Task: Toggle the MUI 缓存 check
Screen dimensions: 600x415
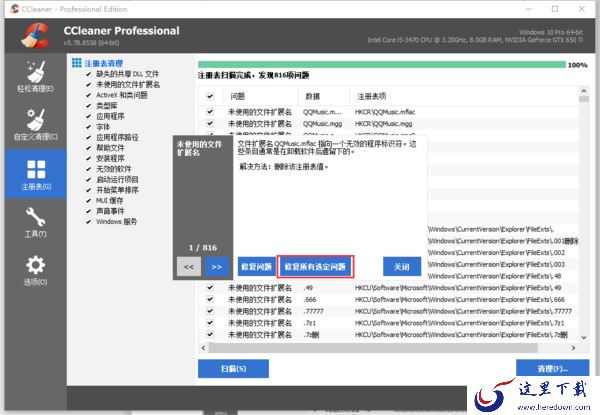Action: [x=88, y=200]
